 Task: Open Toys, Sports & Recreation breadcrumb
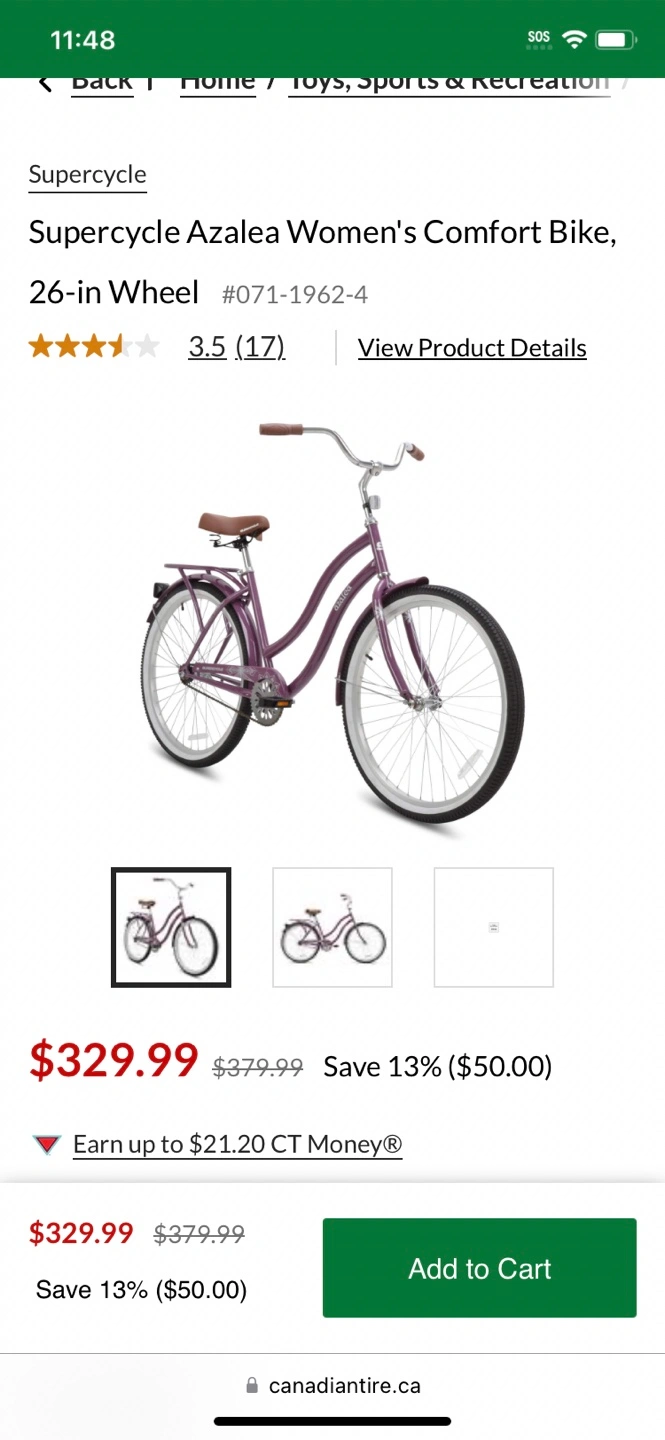coord(449,82)
